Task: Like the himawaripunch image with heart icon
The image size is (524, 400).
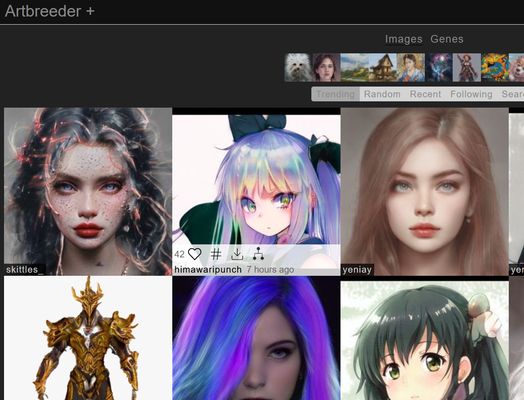Action: click(x=194, y=254)
